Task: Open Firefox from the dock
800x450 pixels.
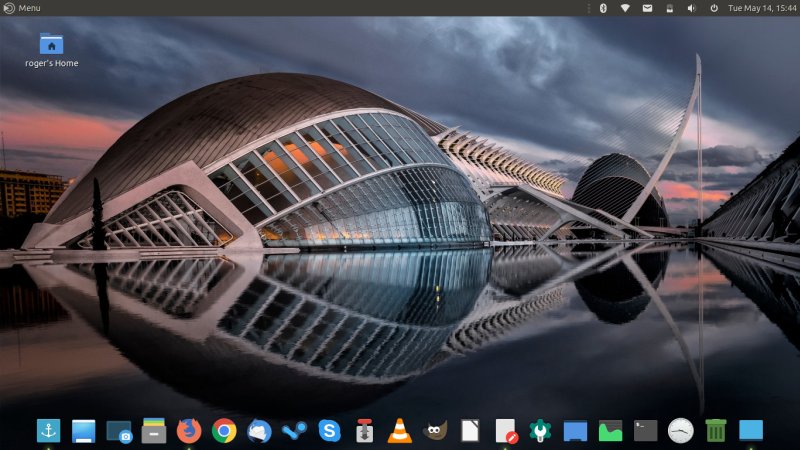Action: click(189, 431)
